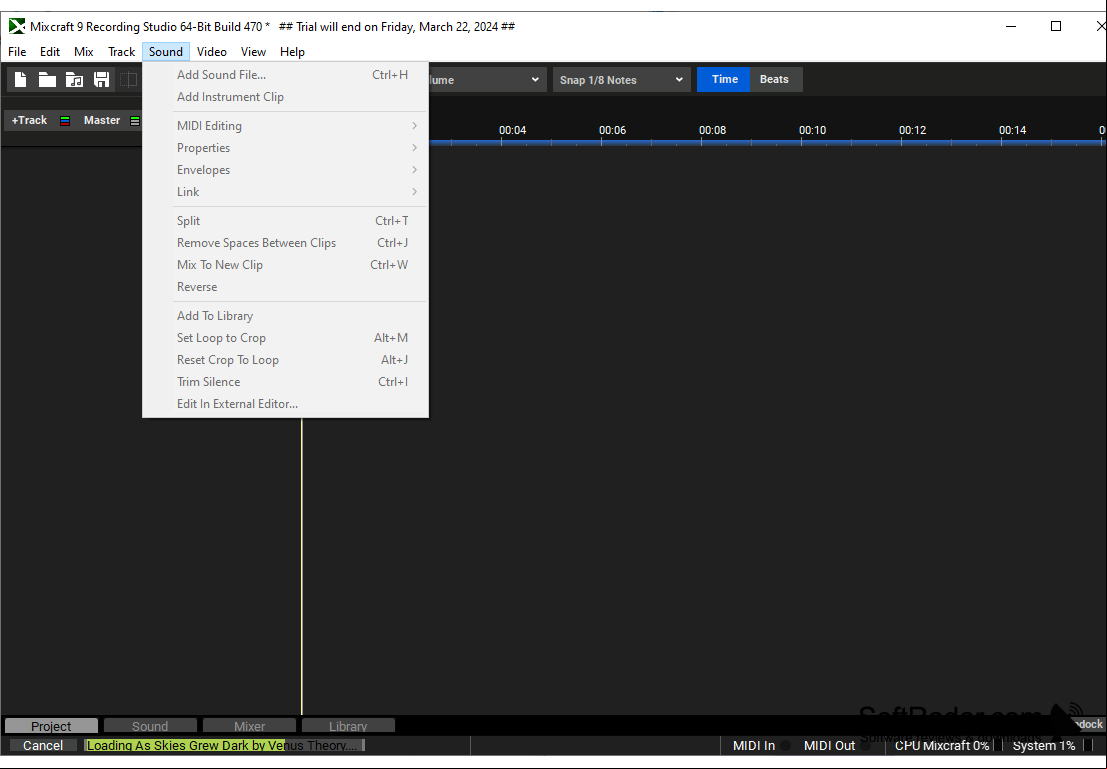Open the Snap 1/8 Notes dropdown

click(621, 80)
